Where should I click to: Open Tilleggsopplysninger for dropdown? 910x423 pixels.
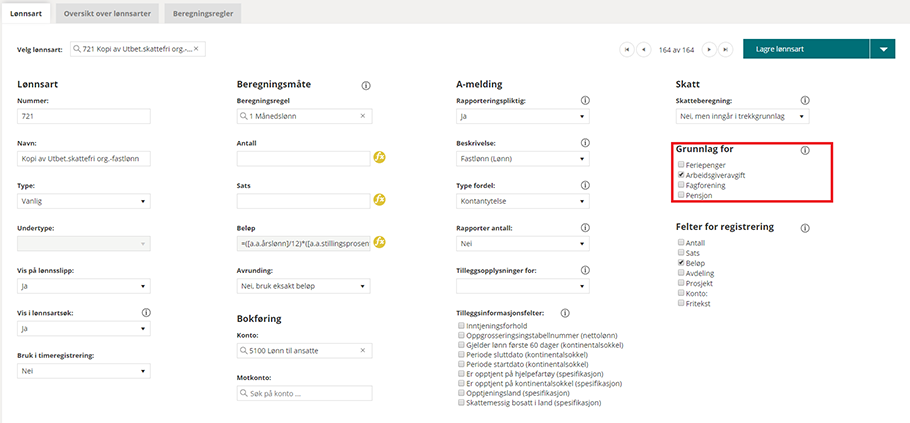click(x=523, y=286)
